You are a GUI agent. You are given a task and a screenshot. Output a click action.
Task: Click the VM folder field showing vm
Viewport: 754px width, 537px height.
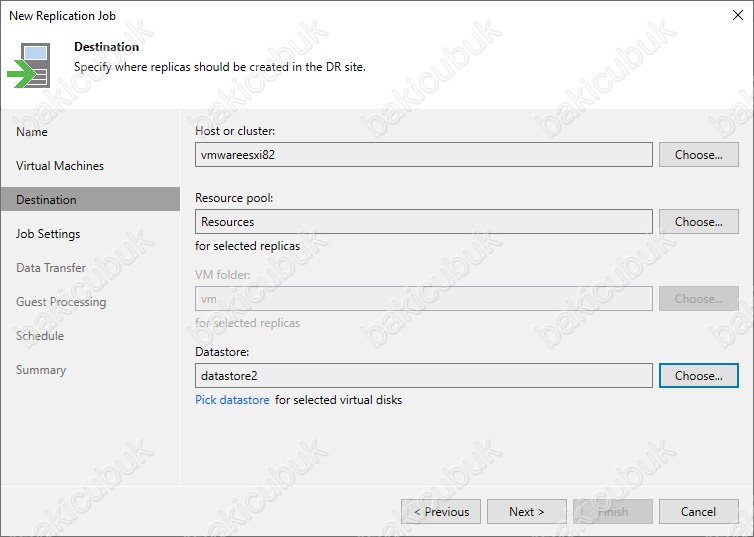424,299
